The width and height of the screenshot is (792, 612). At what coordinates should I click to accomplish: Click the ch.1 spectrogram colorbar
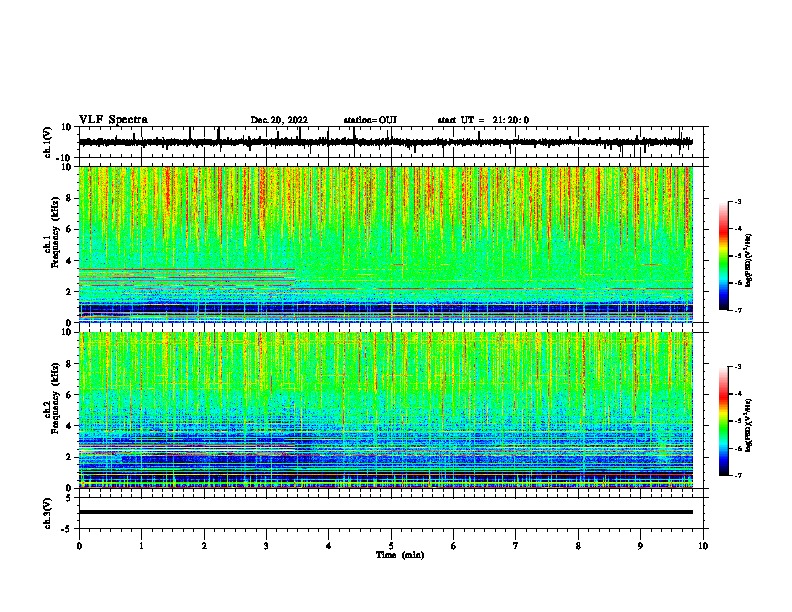[723, 256]
